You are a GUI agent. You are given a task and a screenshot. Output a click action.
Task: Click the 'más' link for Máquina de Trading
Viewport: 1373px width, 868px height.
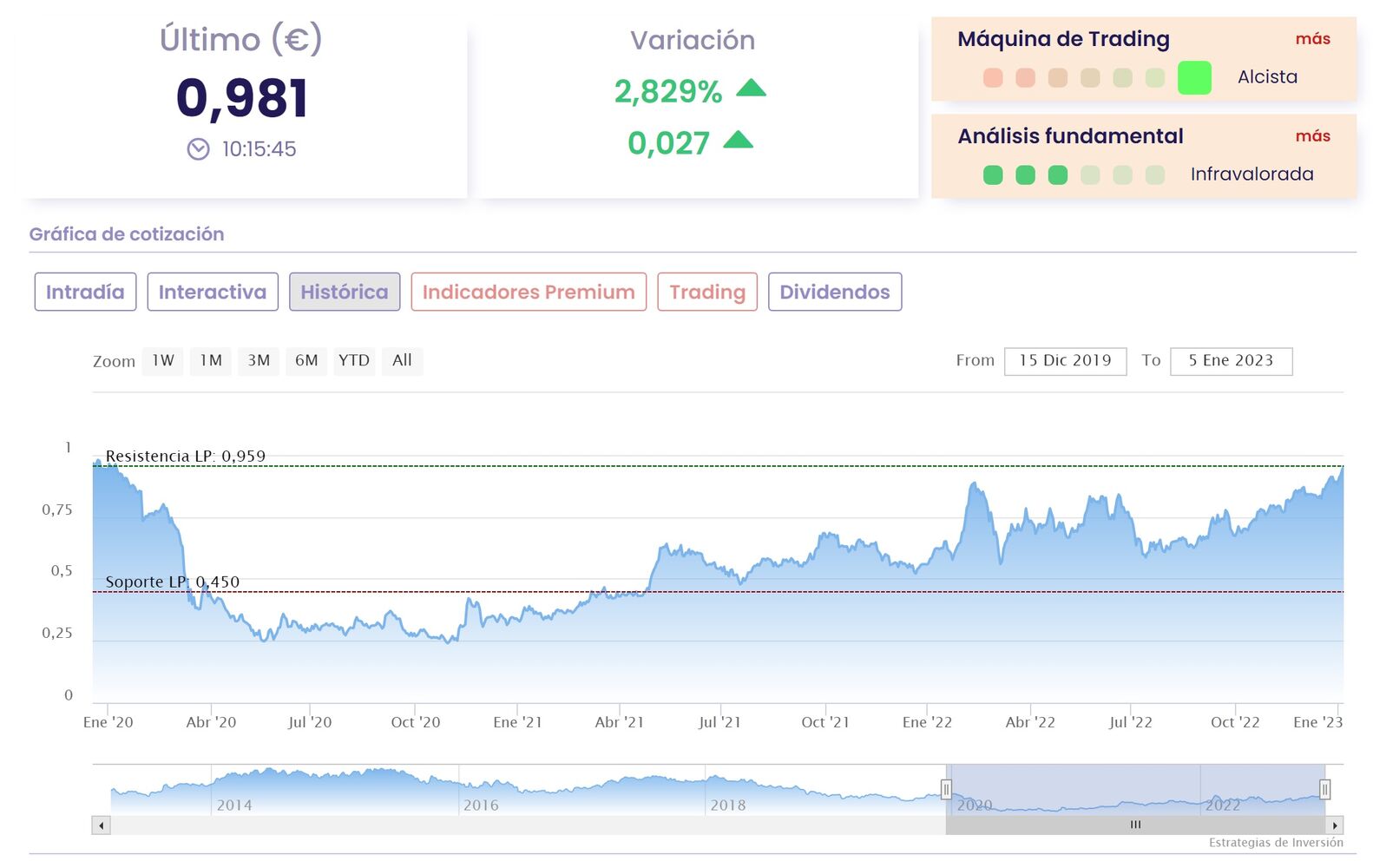[x=1312, y=39]
